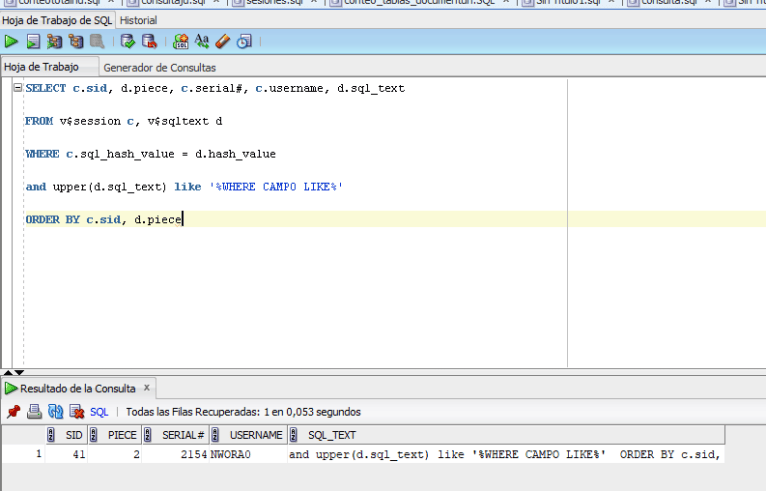Image resolution: width=766 pixels, height=491 pixels.
Task: Run the statement with the green play icon
Action: point(11,42)
